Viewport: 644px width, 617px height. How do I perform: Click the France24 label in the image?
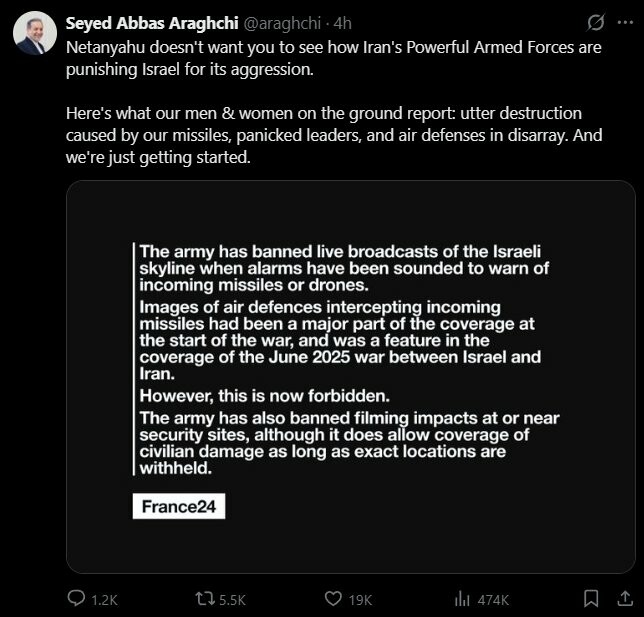click(x=179, y=506)
